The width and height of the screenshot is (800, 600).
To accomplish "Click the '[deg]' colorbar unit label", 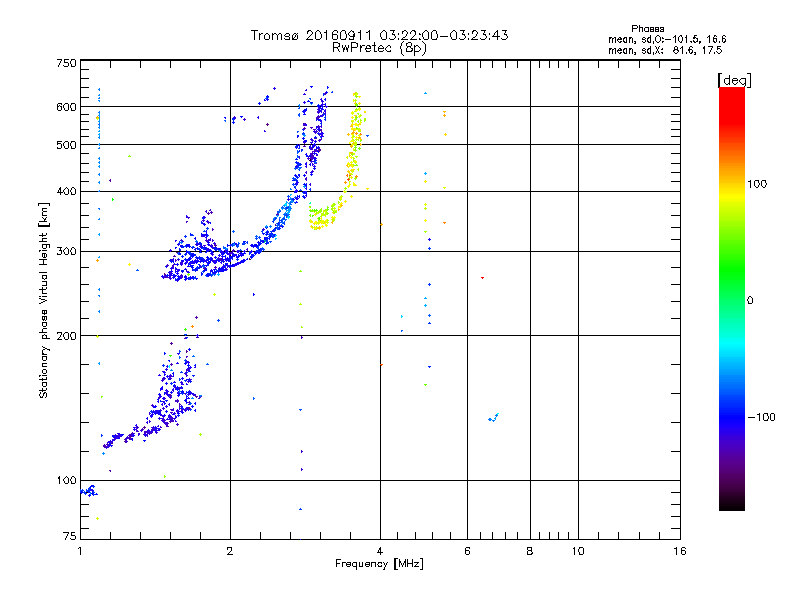I will [734, 80].
